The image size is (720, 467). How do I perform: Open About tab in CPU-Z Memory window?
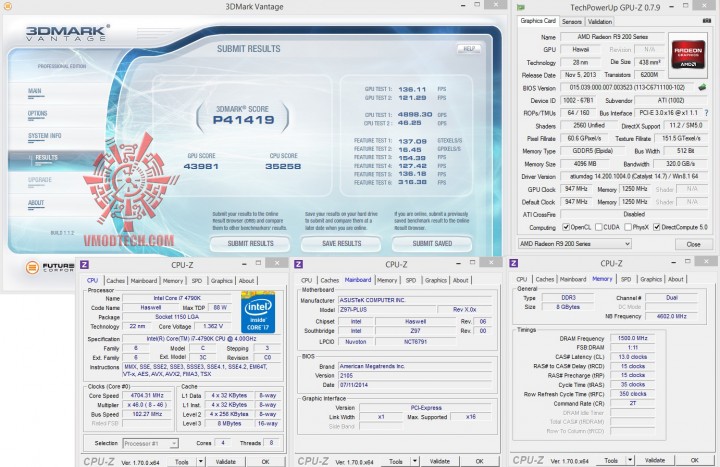675,279
